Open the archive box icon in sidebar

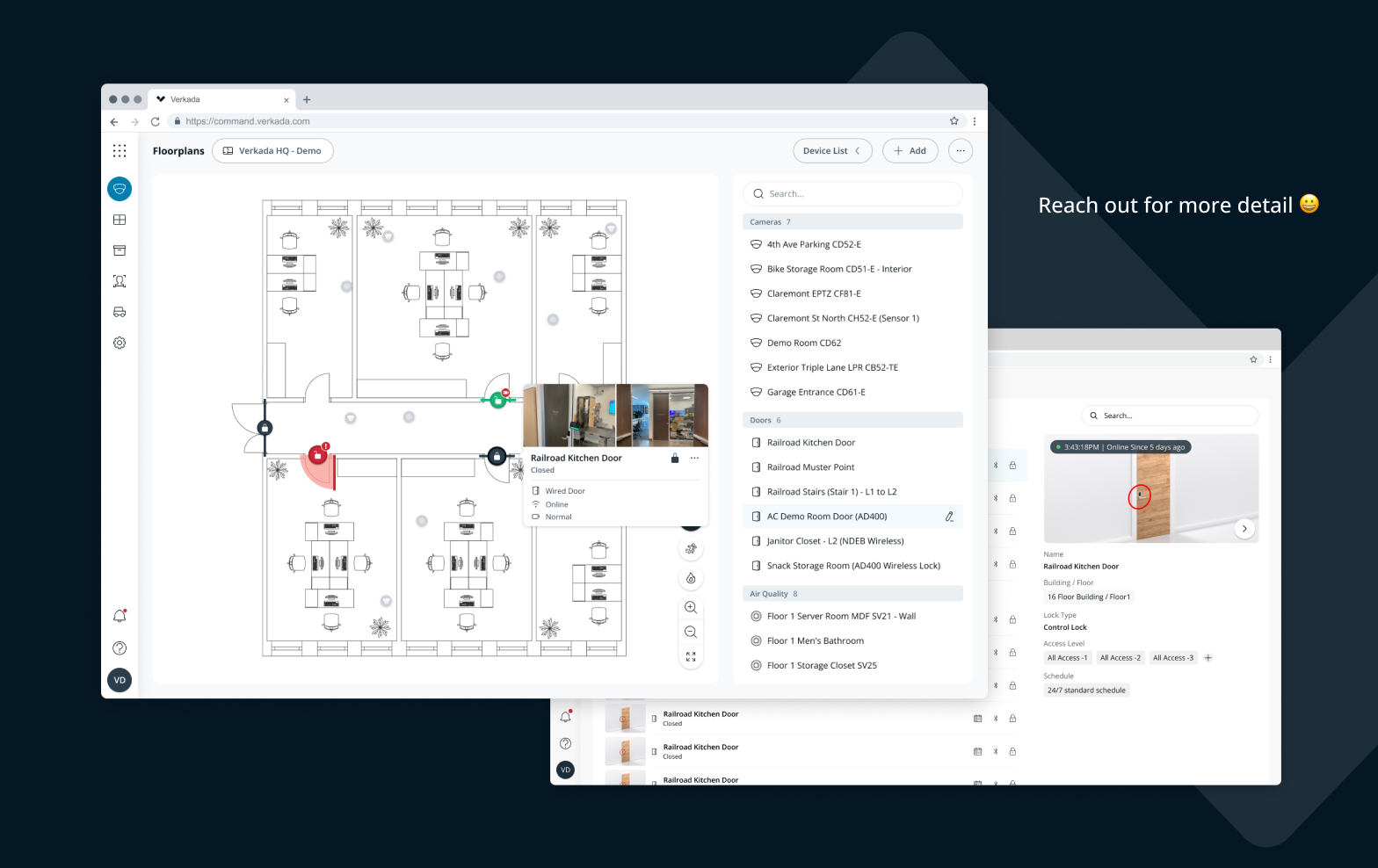point(120,250)
